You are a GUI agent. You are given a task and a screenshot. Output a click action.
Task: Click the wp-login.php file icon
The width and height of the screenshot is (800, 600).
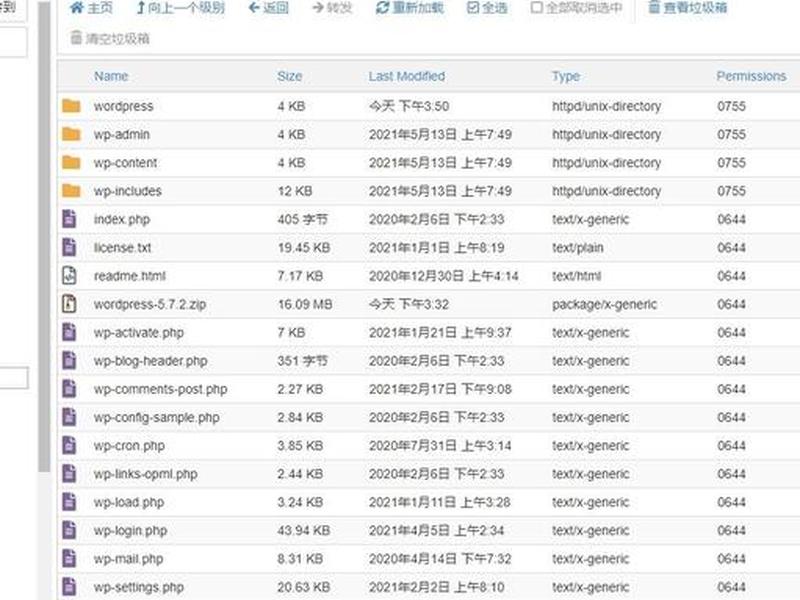[x=69, y=531]
